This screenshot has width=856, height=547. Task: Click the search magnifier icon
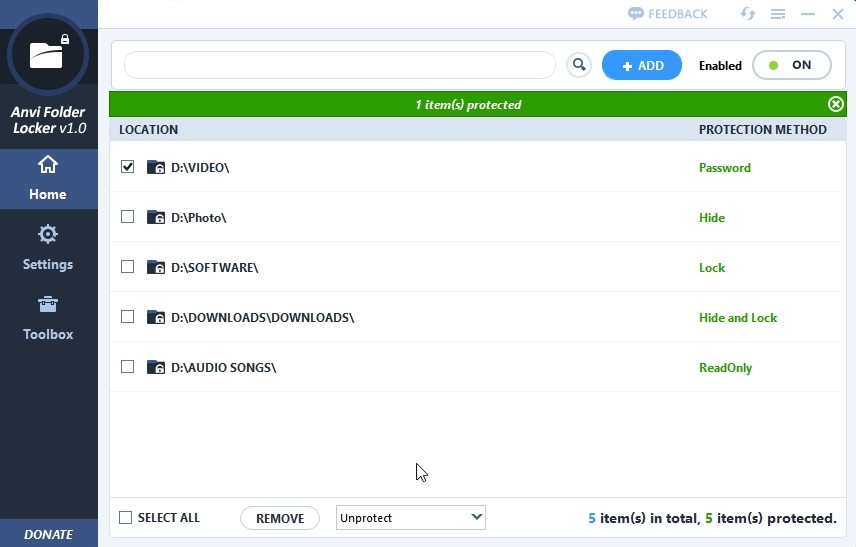[578, 66]
